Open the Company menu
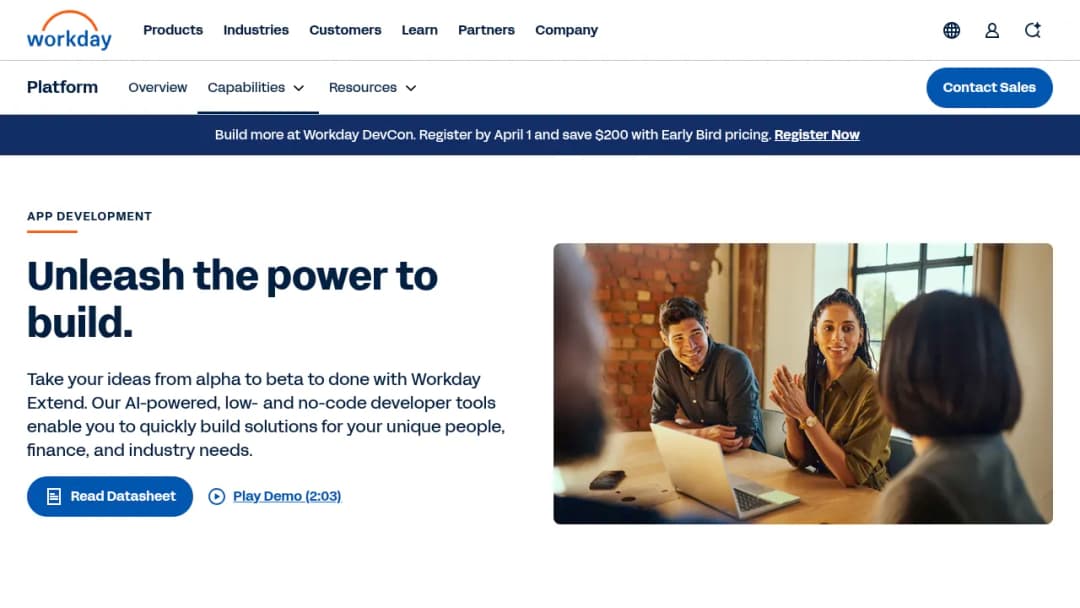Image resolution: width=1080 pixels, height=608 pixels. pos(566,30)
